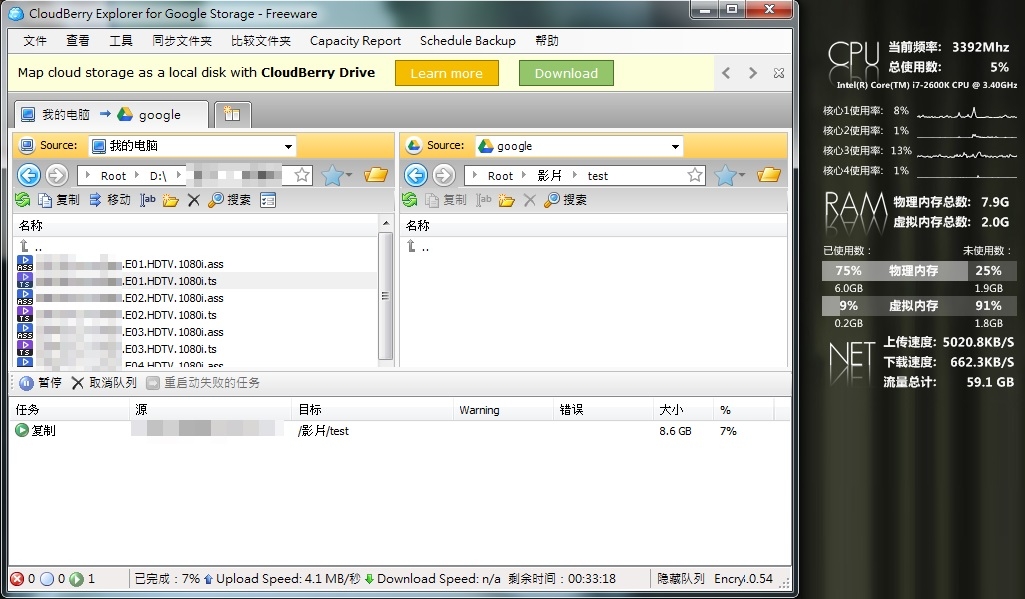Select the E01.HDTV.1080i.ass file
1025x599 pixels.
pos(195,264)
